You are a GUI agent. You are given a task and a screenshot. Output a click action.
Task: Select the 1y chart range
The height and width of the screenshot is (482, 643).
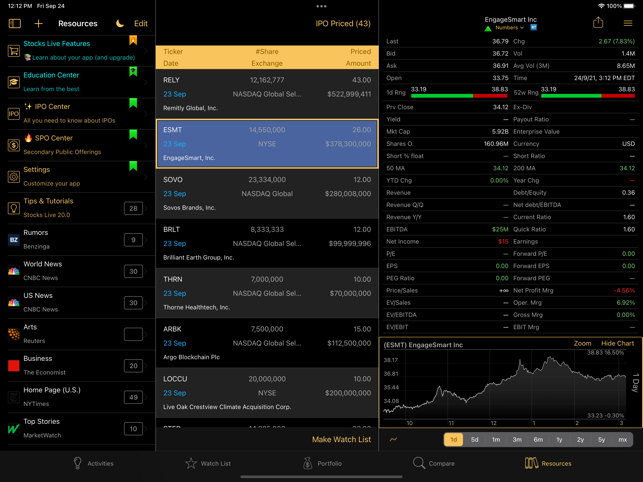[x=559, y=439]
